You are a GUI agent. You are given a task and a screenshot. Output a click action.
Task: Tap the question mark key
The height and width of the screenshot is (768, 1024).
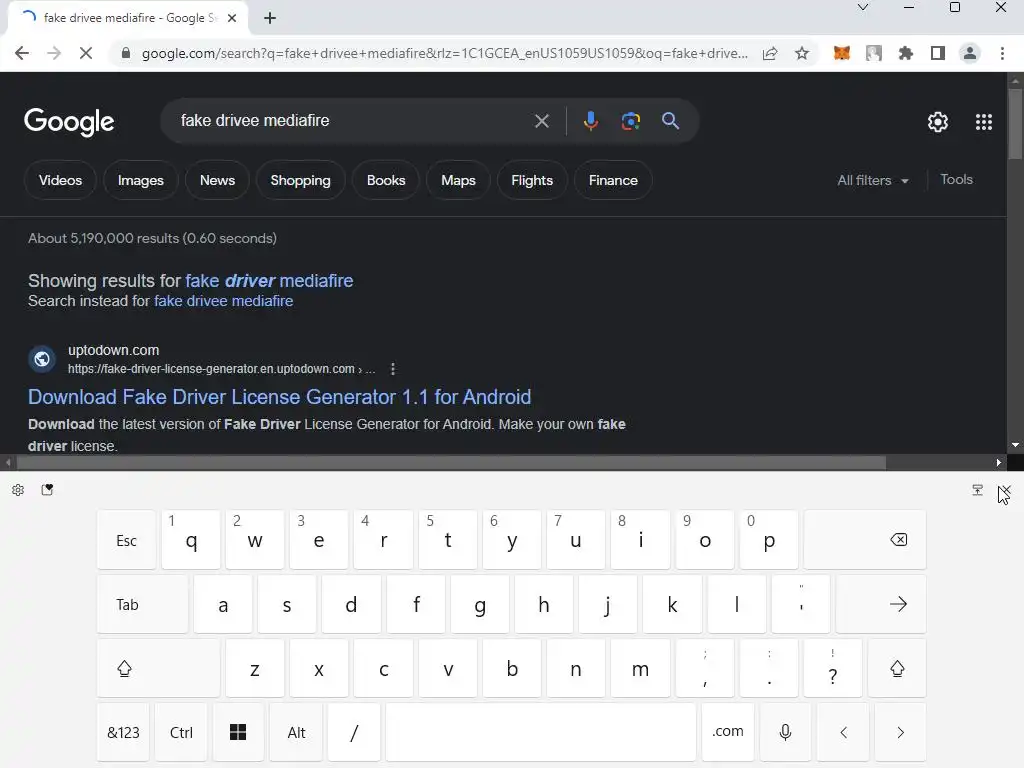tap(833, 668)
